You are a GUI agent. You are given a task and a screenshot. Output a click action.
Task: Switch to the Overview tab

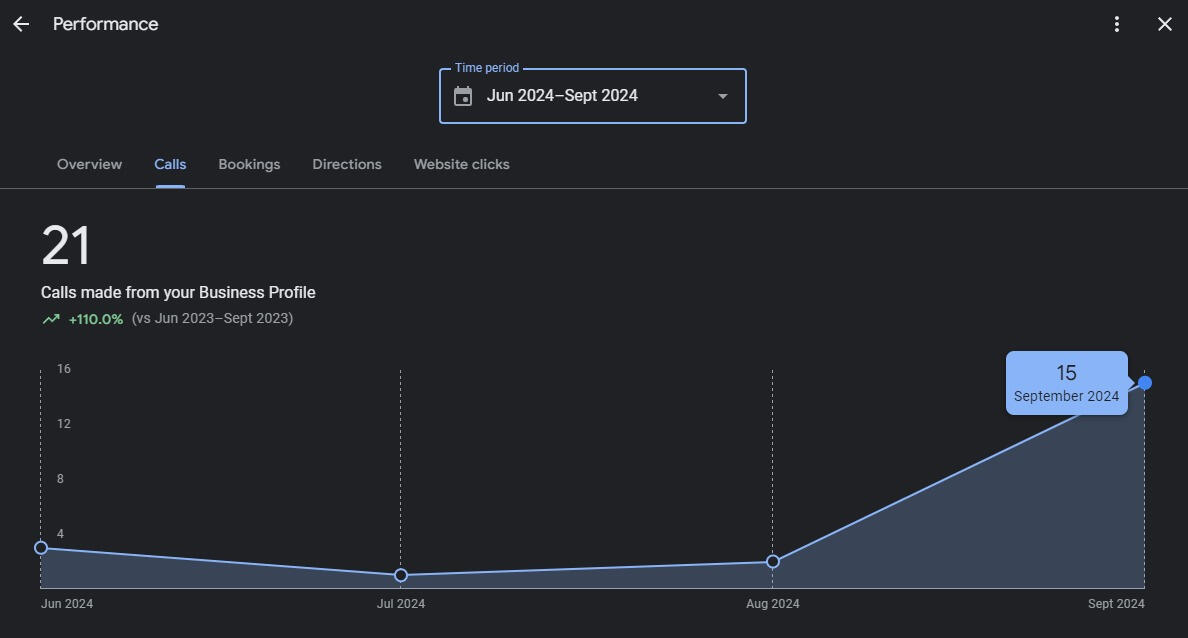(89, 164)
